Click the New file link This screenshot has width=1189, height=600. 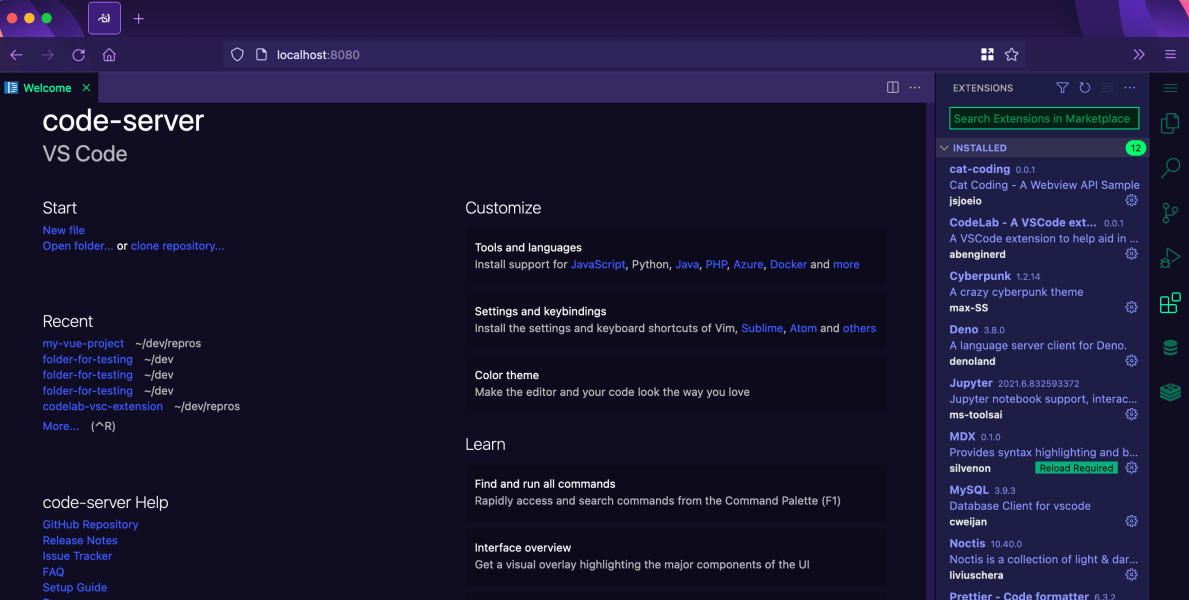(x=63, y=230)
